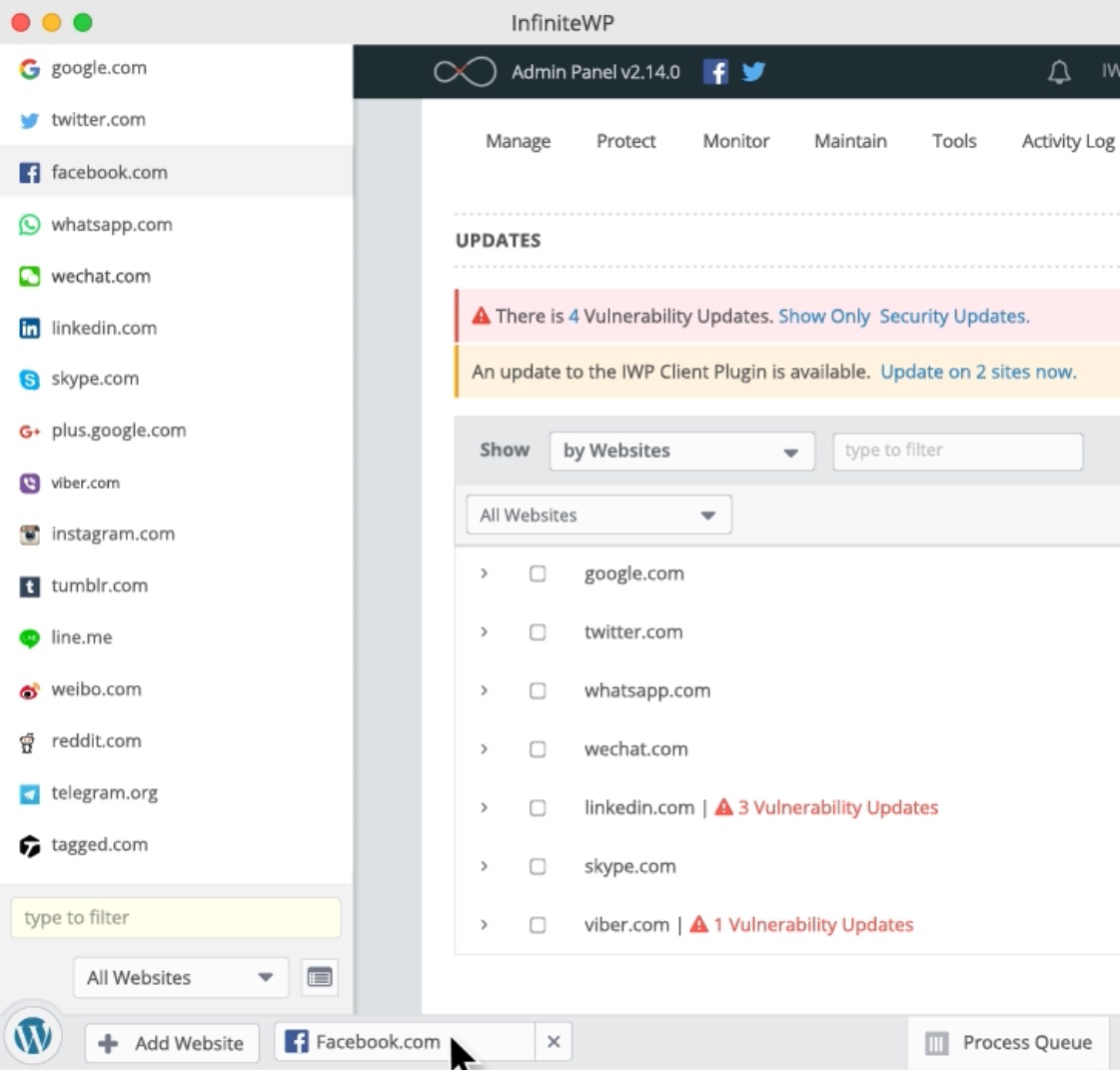Click the Telegram favicon in sidebar
This screenshot has width=1120, height=1070.
point(29,793)
